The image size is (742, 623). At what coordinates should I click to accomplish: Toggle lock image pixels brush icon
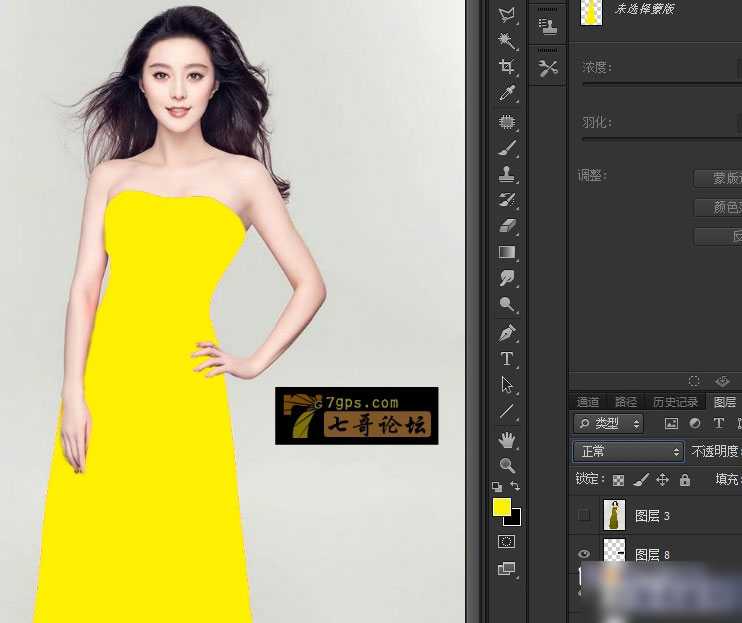coord(640,480)
